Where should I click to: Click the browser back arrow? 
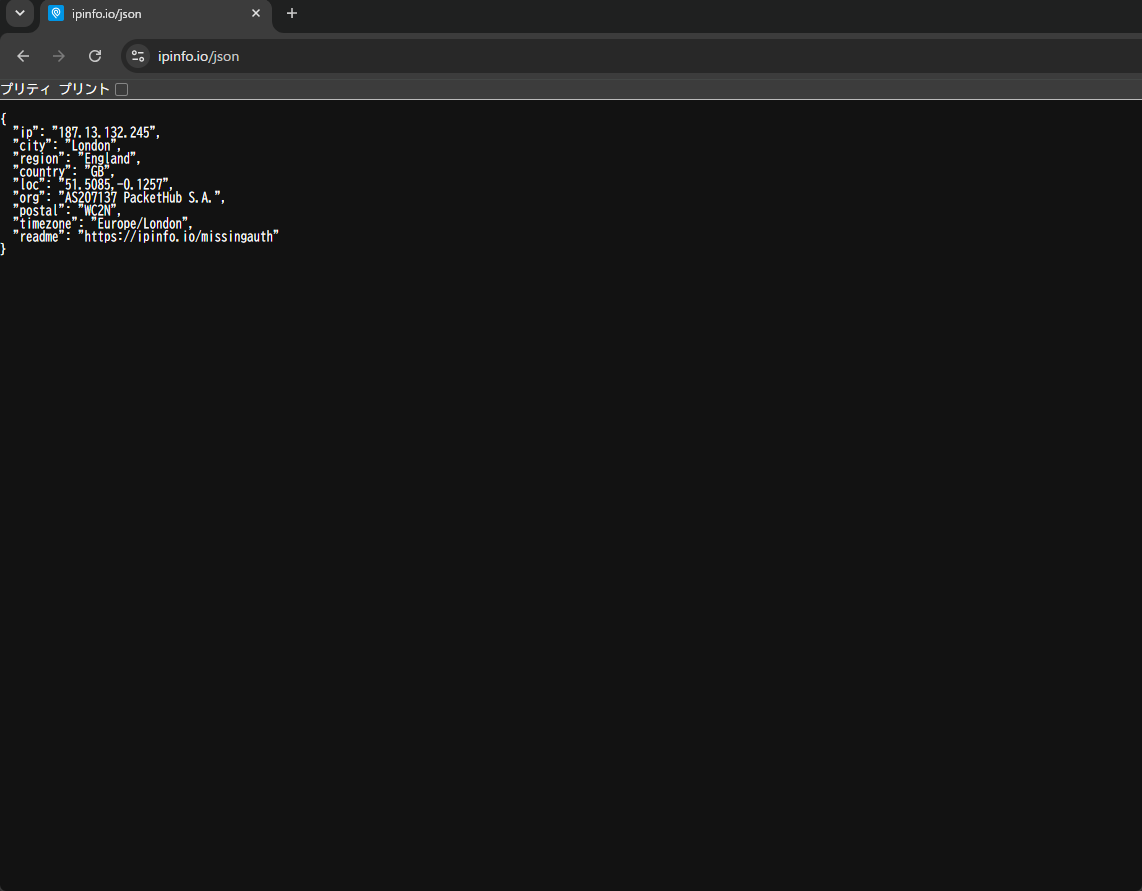click(23, 56)
